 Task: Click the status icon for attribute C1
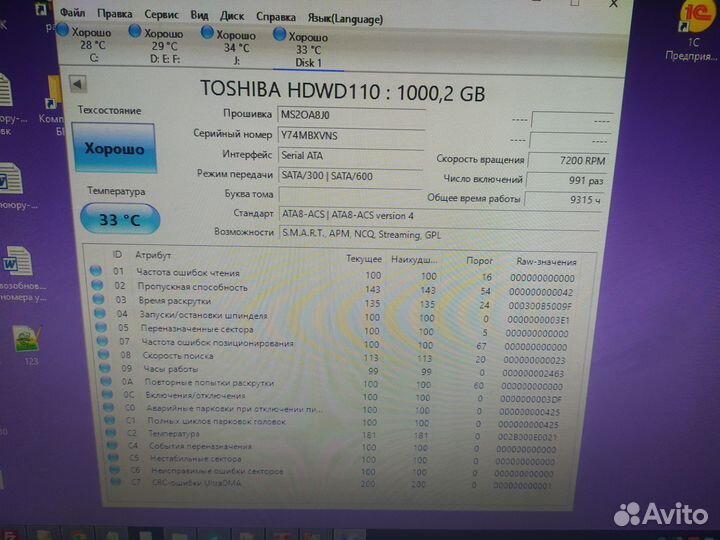(x=110, y=420)
